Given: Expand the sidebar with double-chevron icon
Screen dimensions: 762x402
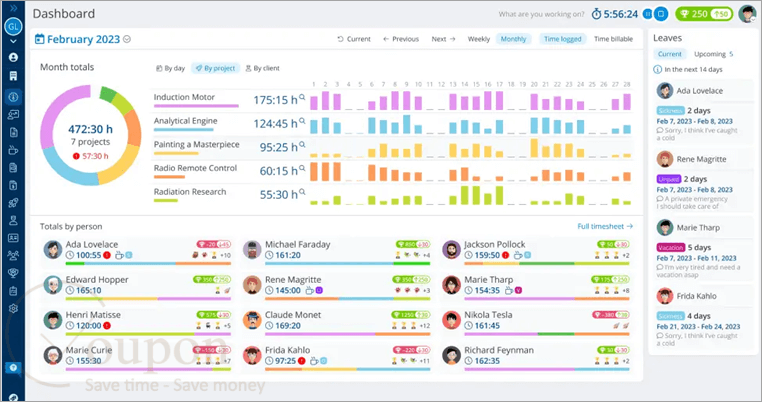Looking at the screenshot, I should tap(13, 8).
